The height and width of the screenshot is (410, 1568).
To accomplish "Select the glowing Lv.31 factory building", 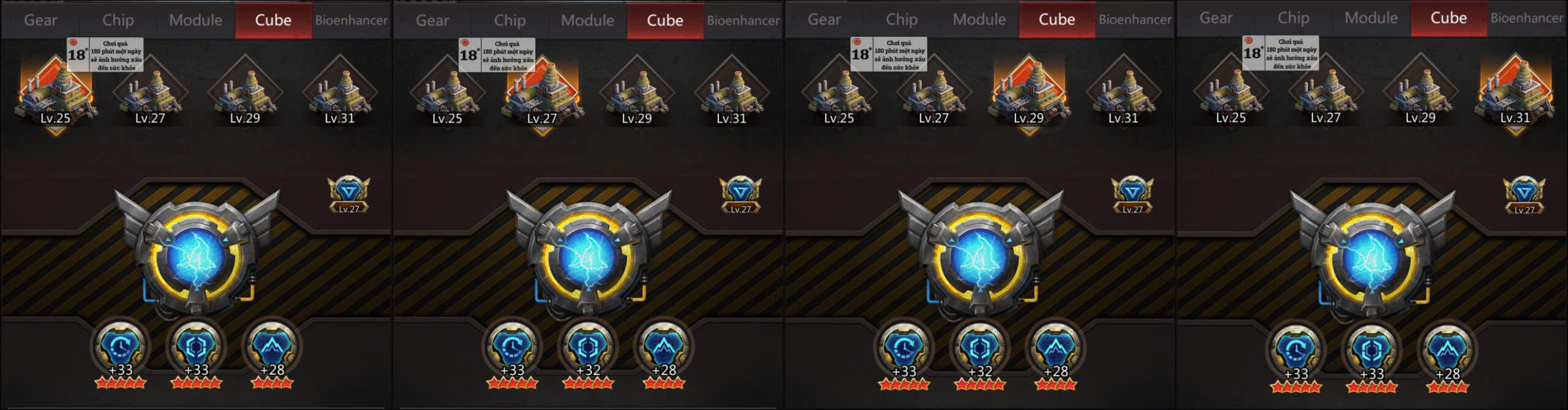I will (1515, 92).
